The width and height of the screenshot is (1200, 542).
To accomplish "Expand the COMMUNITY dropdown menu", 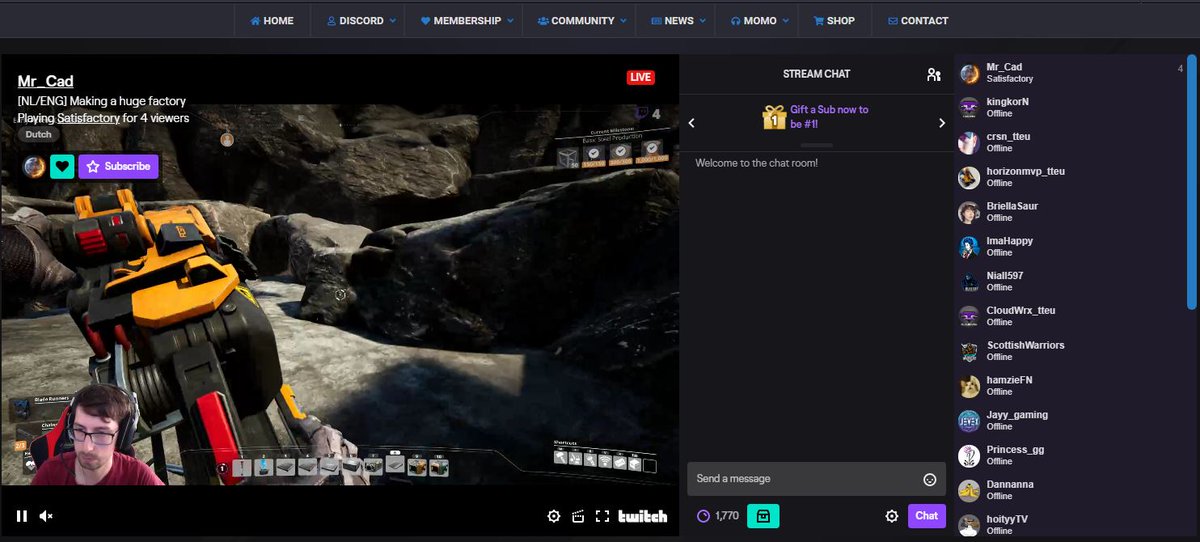I will tap(582, 21).
